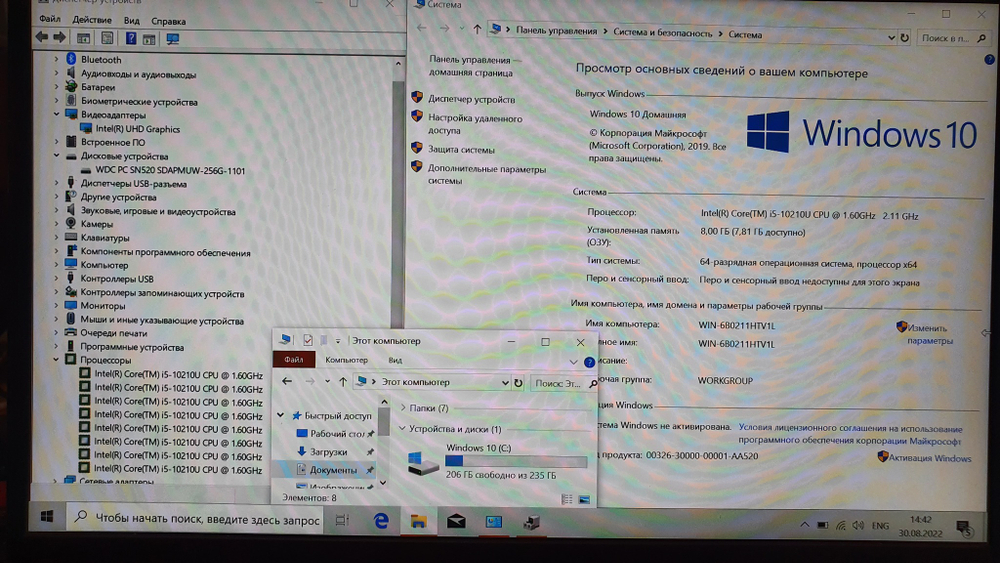Click the Back arrow in Explorer window
The height and width of the screenshot is (563, 1000).
[287, 381]
